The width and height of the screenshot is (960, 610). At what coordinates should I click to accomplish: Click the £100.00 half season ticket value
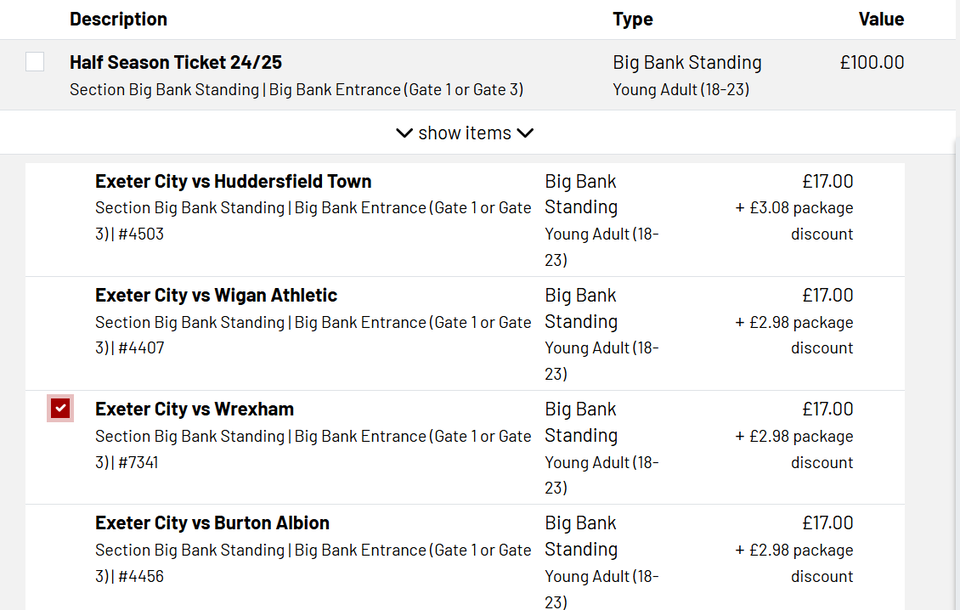871,62
